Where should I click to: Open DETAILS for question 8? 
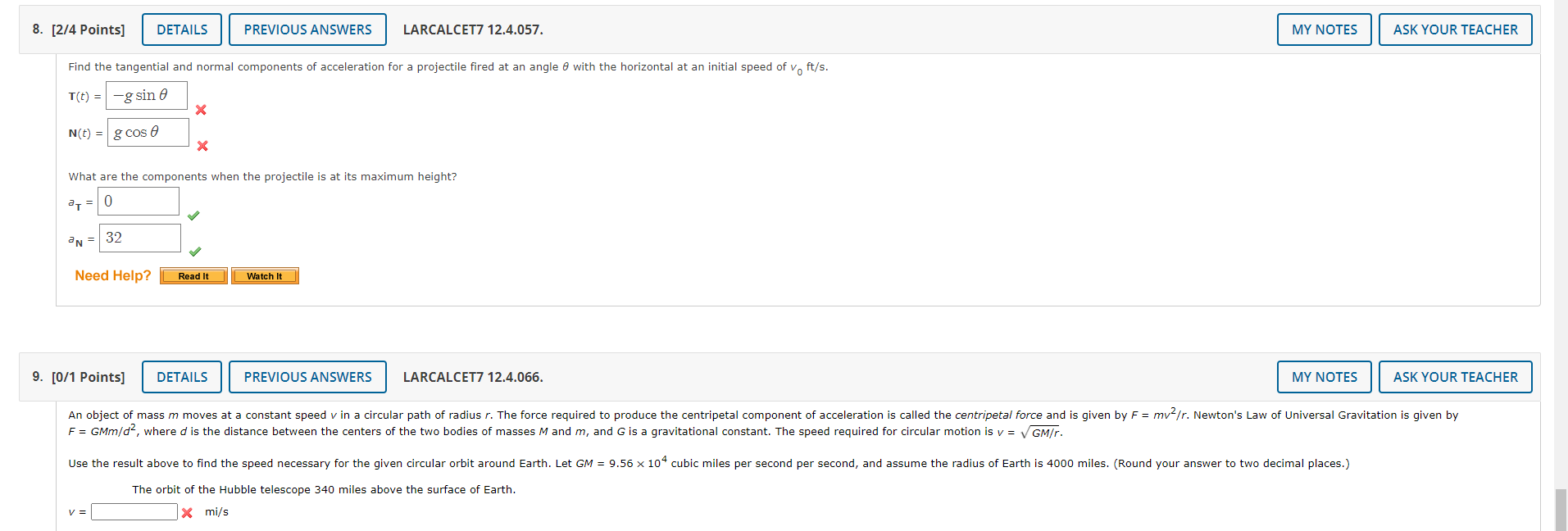point(180,29)
